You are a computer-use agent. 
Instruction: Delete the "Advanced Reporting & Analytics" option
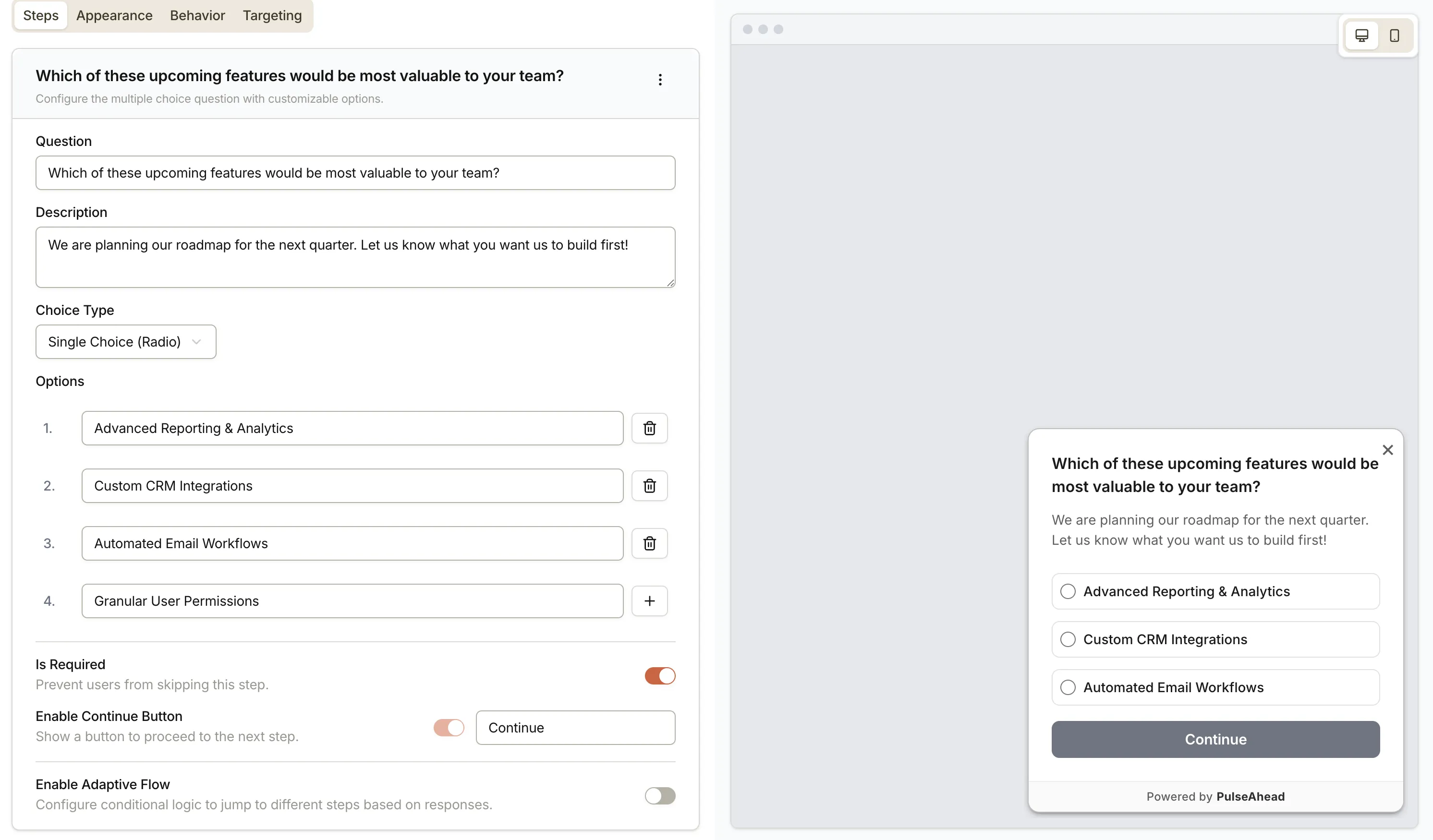coord(649,428)
